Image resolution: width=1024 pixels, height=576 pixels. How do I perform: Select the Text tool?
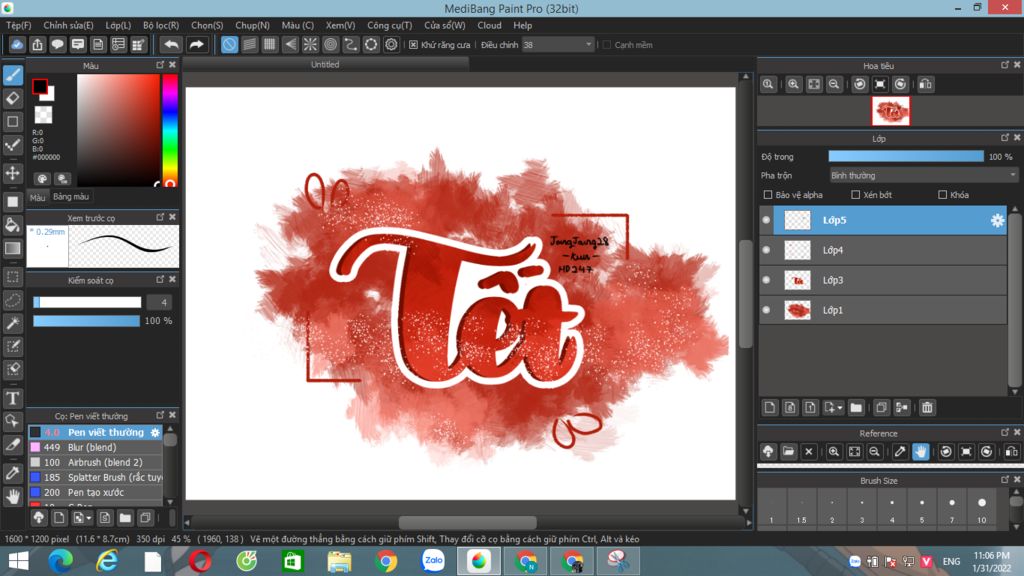13,398
